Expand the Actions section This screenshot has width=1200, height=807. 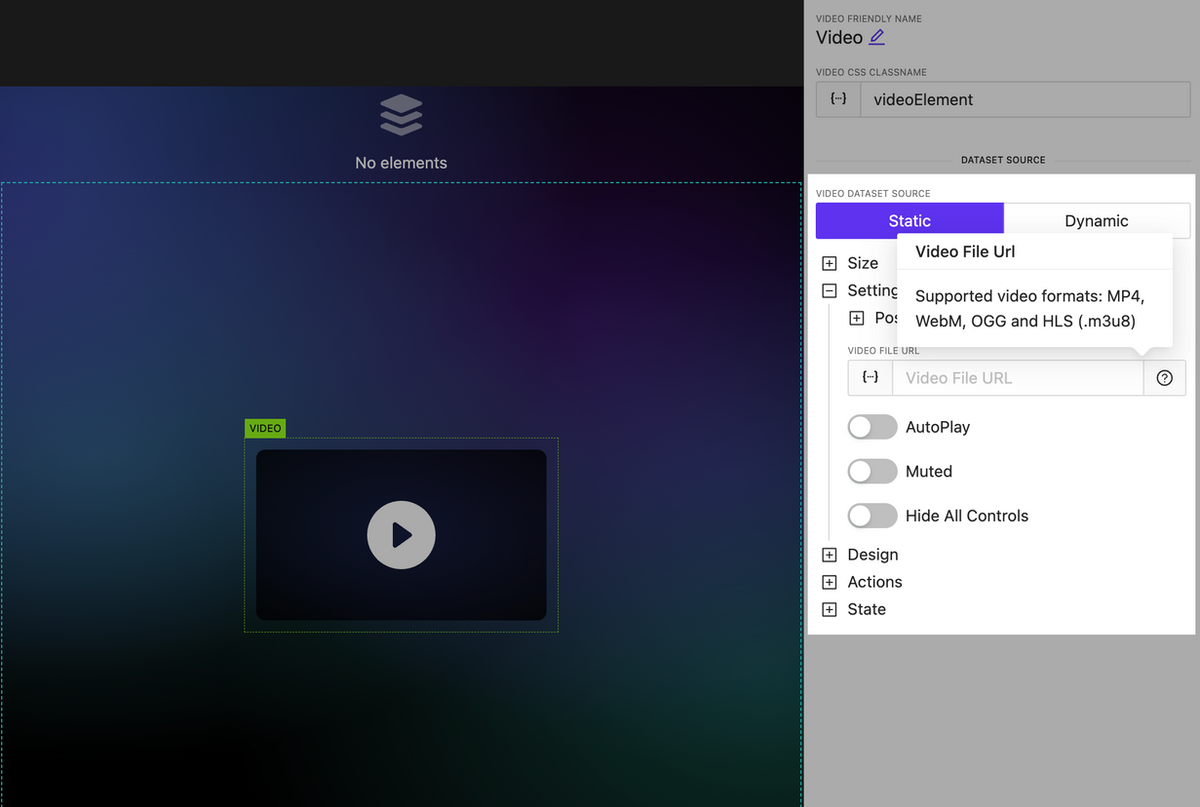(829, 581)
